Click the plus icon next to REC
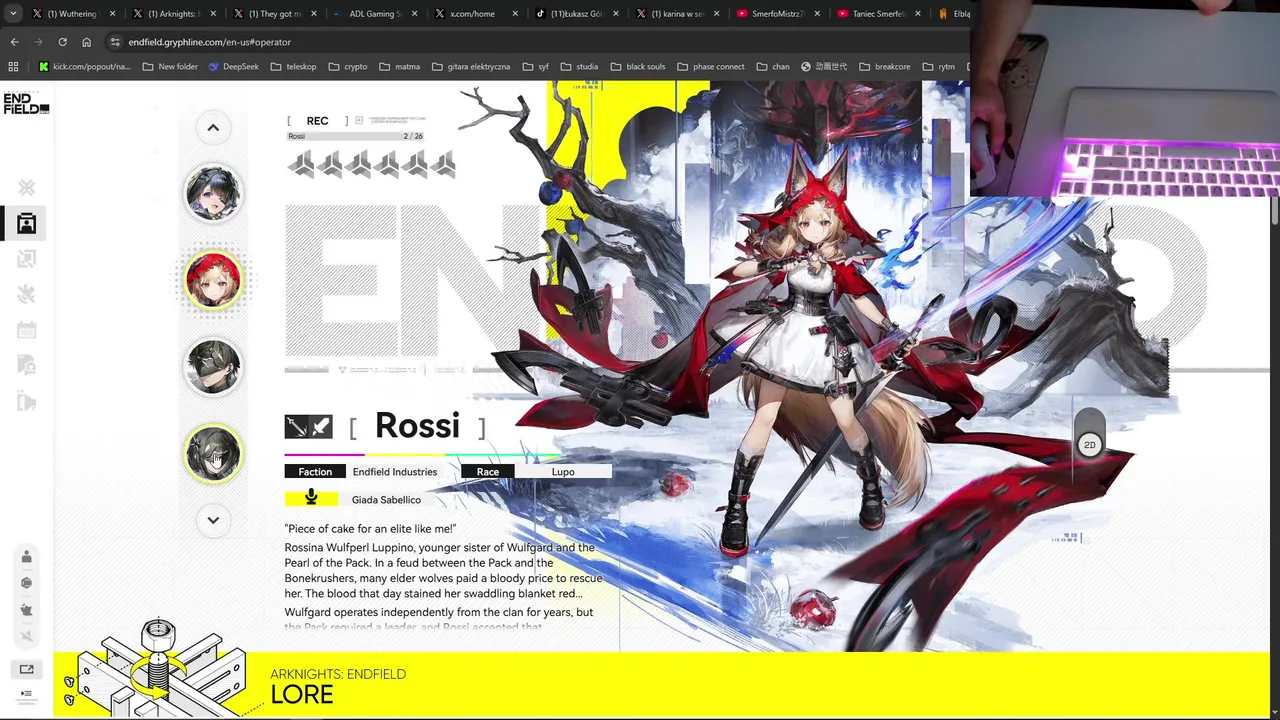1280x720 pixels. click(359, 121)
